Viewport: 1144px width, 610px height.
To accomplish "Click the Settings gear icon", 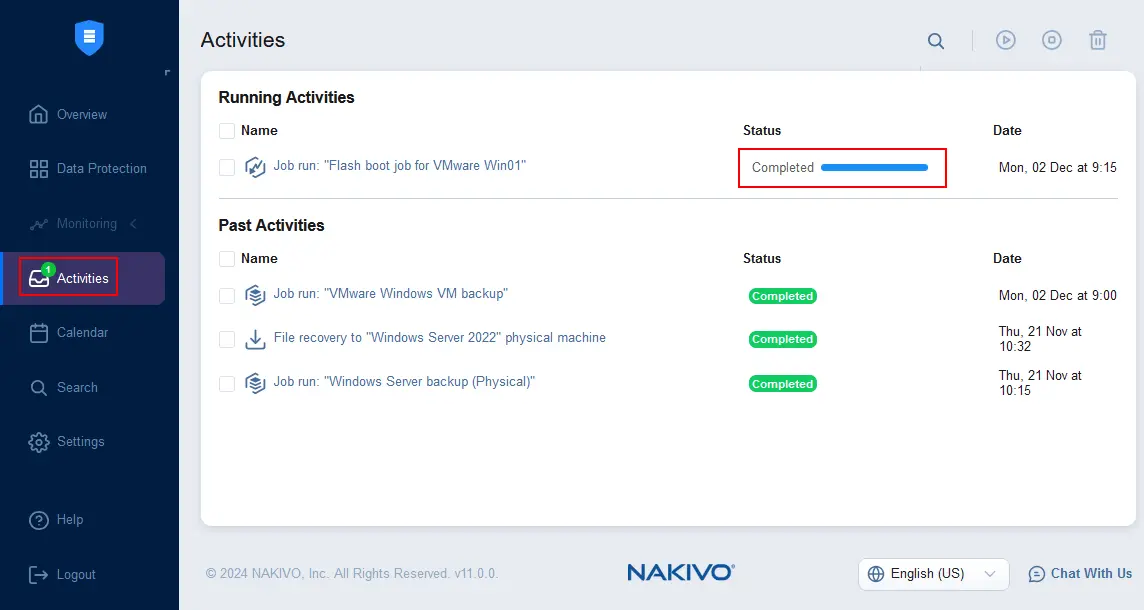I will click(39, 442).
